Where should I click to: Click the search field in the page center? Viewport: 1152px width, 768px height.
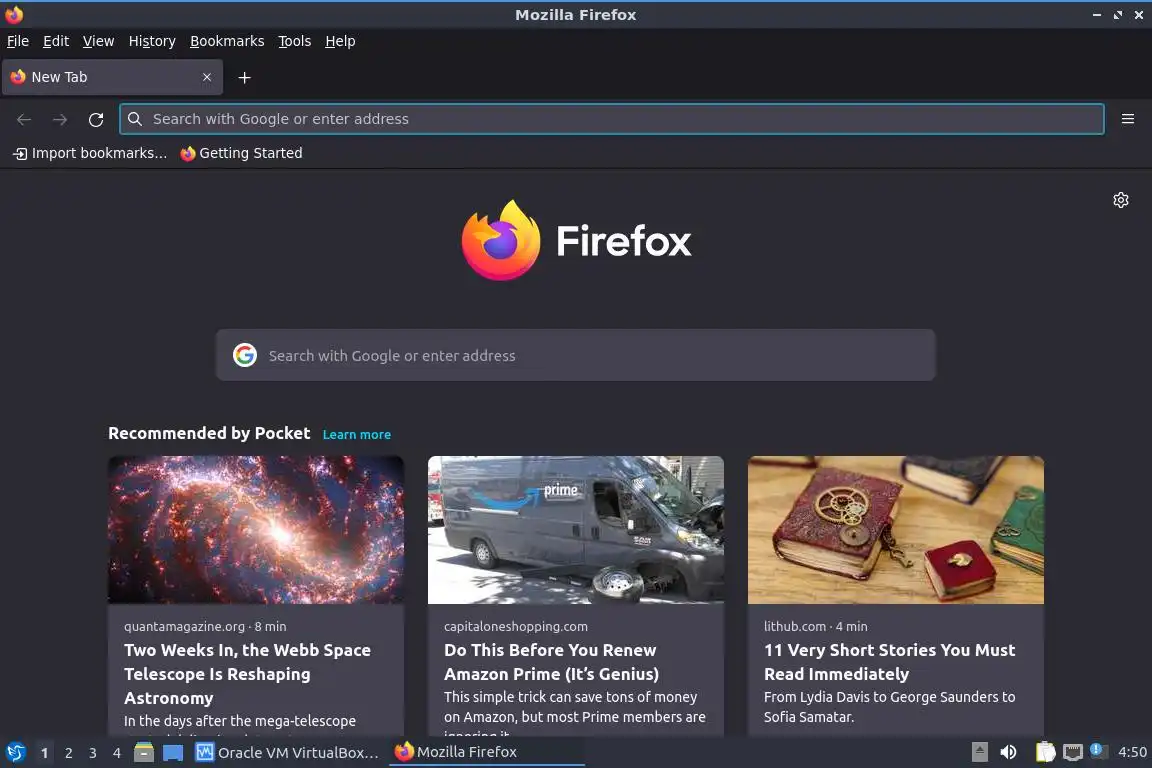tap(575, 355)
